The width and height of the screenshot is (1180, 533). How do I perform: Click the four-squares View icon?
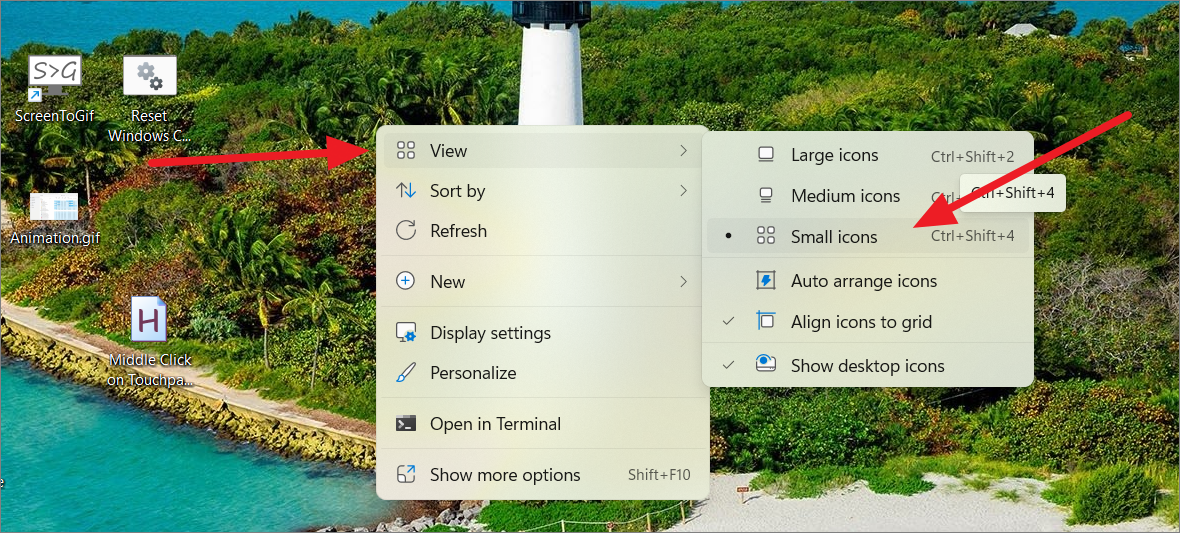(x=406, y=151)
